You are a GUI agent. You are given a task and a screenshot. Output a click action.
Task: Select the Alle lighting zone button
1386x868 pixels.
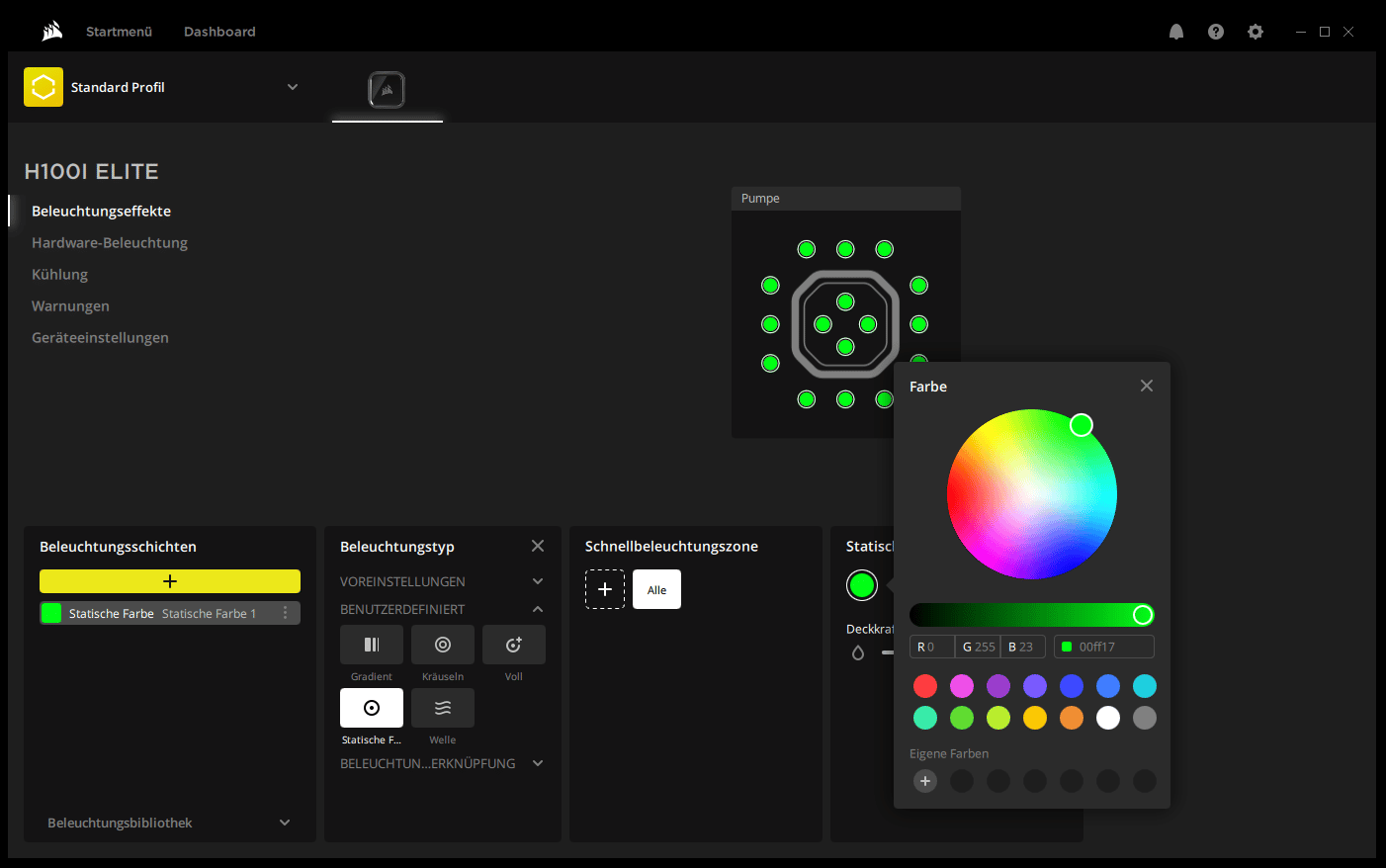point(656,589)
